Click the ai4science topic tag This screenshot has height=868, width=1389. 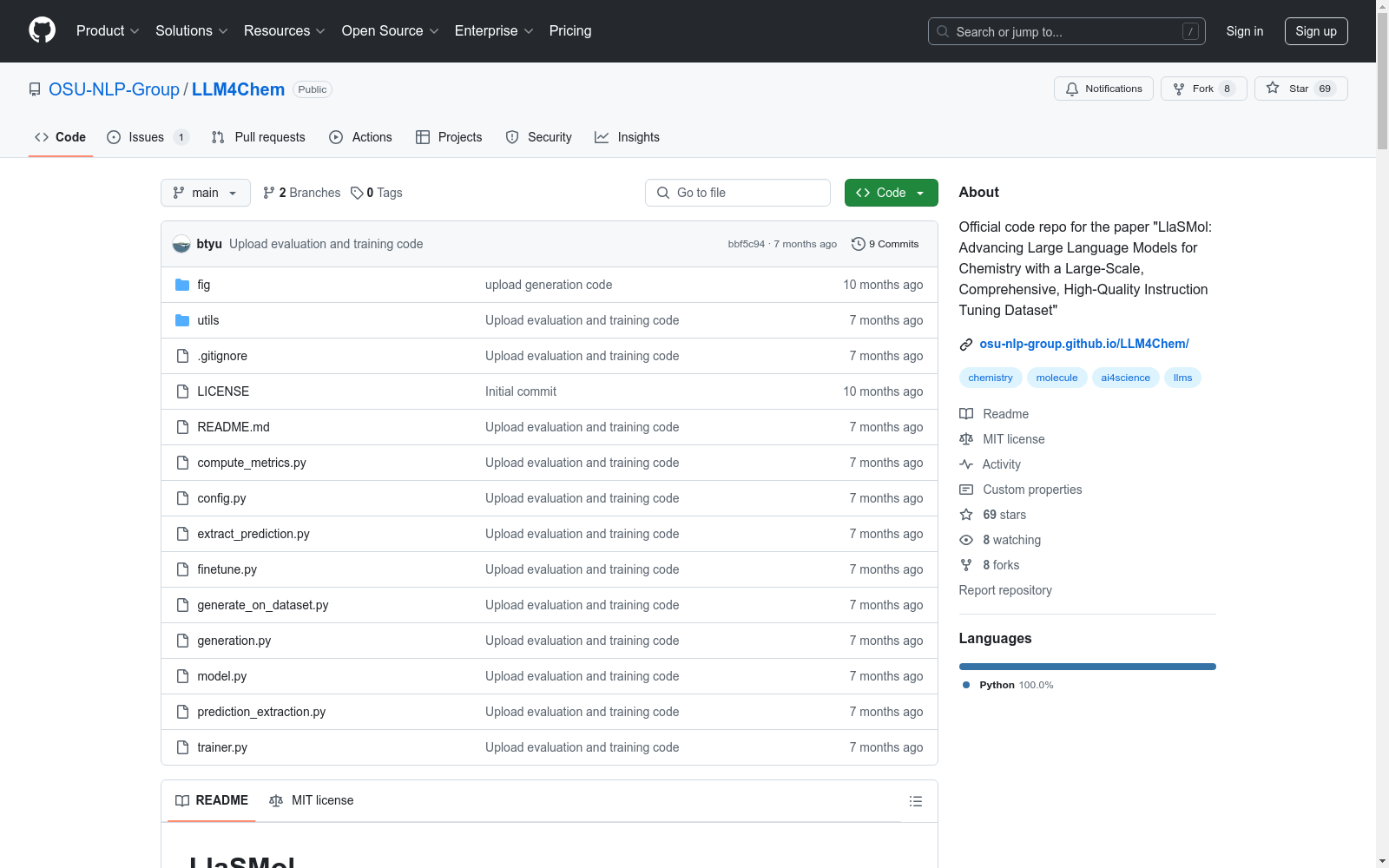tap(1125, 378)
